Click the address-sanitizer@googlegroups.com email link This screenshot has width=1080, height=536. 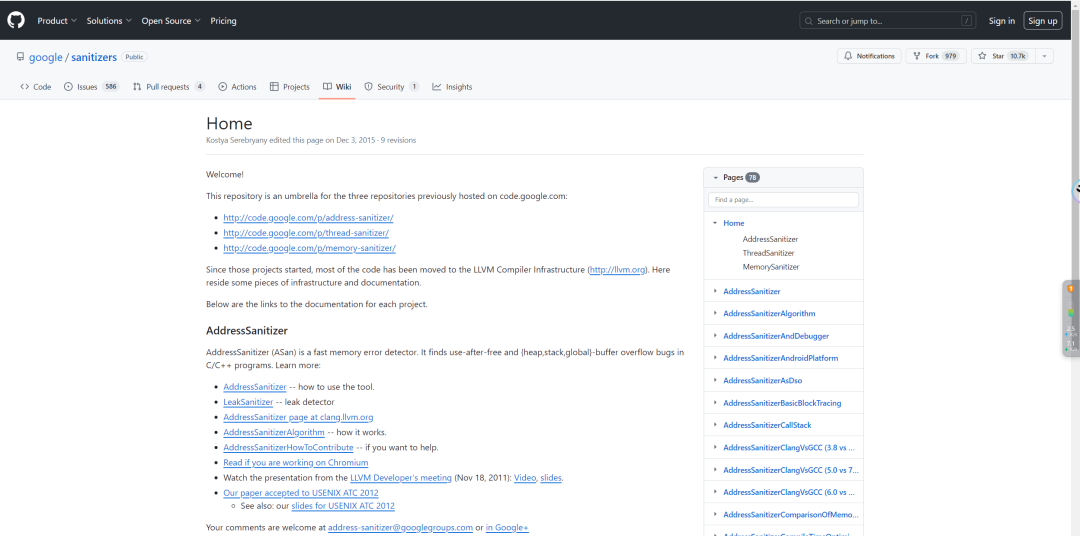point(400,528)
